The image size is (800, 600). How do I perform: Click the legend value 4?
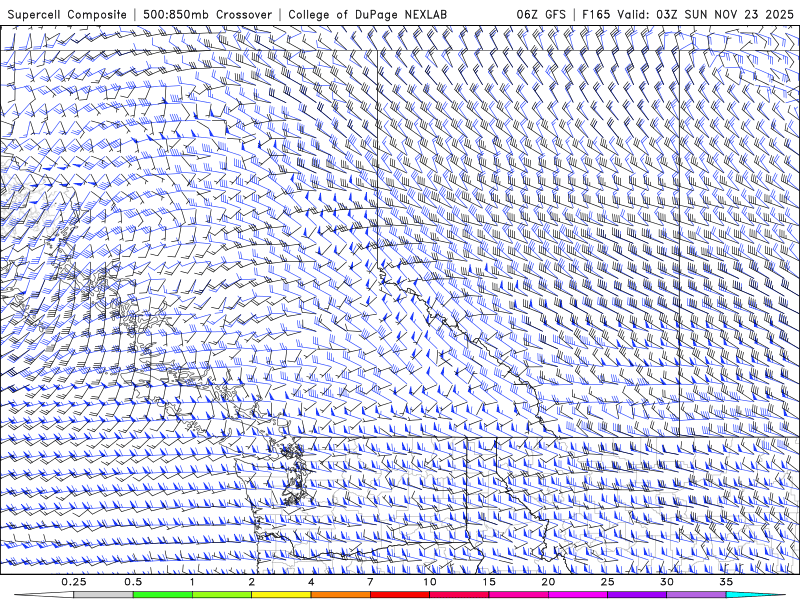click(x=311, y=582)
